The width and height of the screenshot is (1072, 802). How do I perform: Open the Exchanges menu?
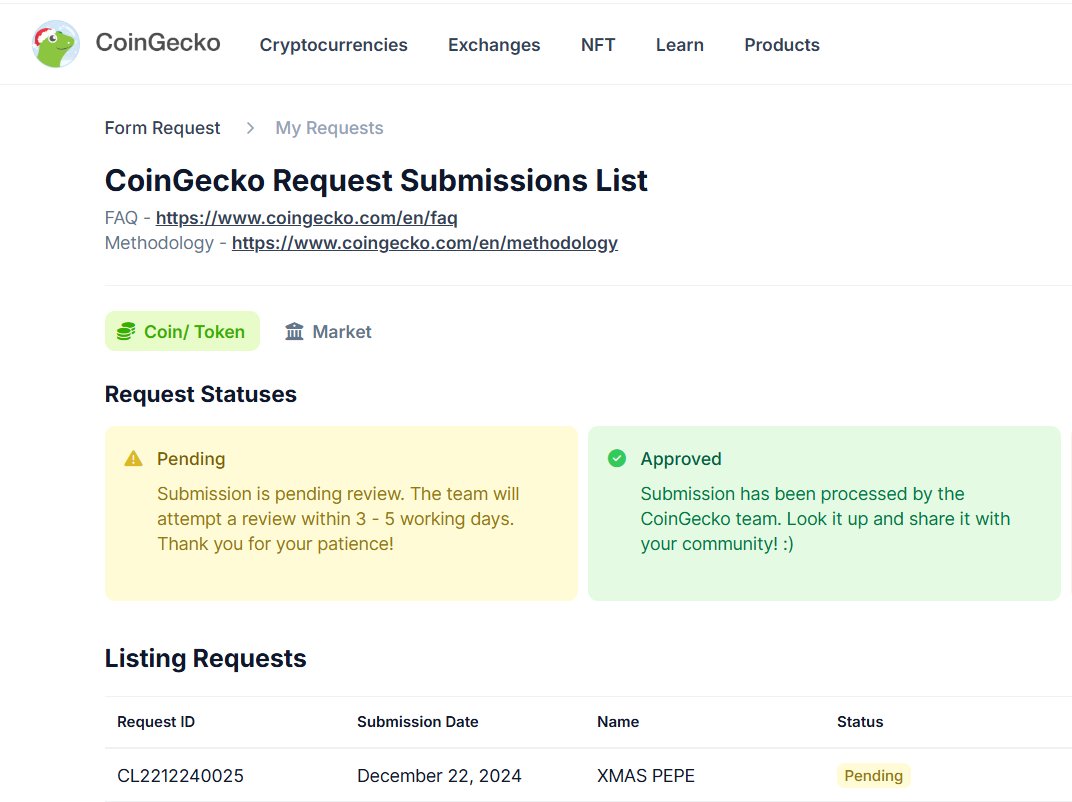pos(494,45)
